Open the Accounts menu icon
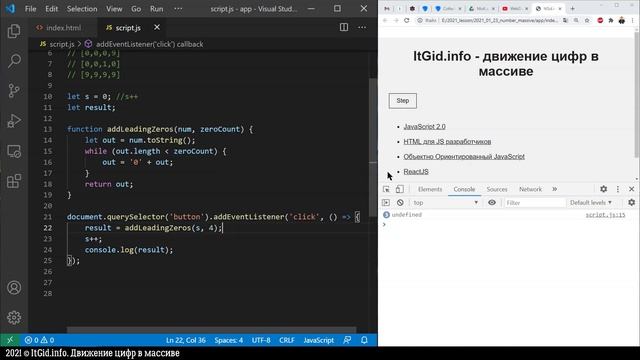The image size is (640, 360). [14, 288]
